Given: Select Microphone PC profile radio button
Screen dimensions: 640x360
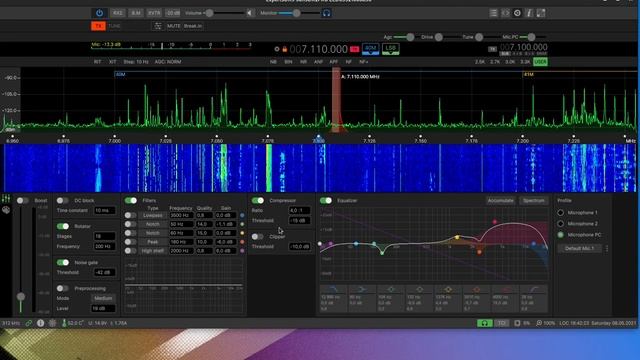Looking at the screenshot, I should tap(560, 235).
